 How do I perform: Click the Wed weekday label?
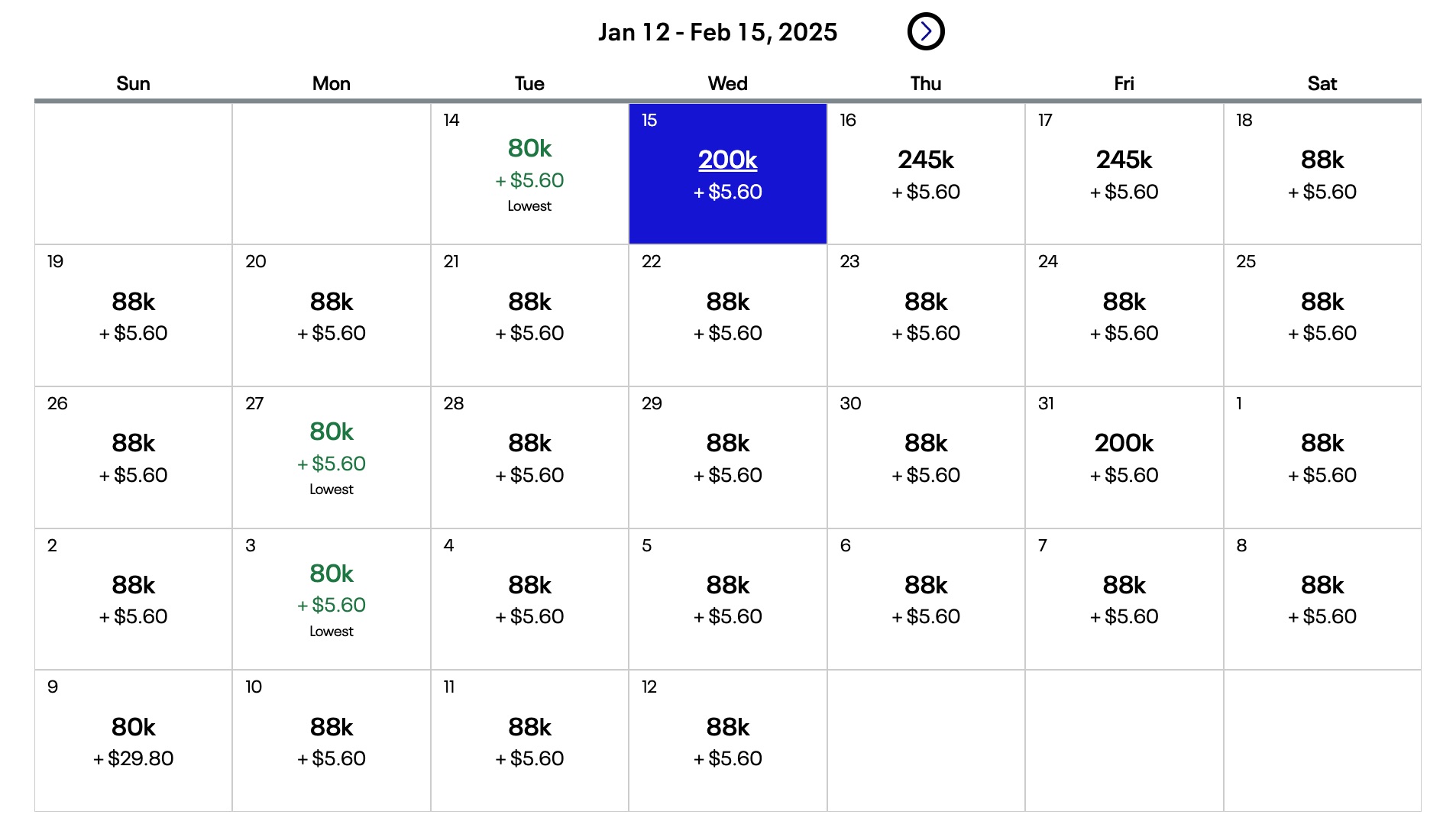click(x=726, y=83)
